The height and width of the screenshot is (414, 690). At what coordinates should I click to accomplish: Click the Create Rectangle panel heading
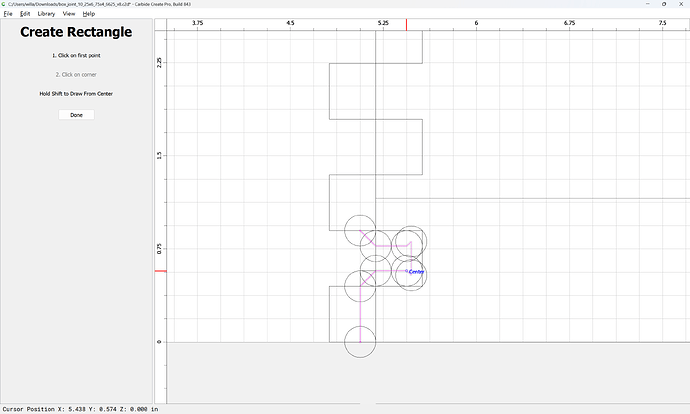pos(76,32)
